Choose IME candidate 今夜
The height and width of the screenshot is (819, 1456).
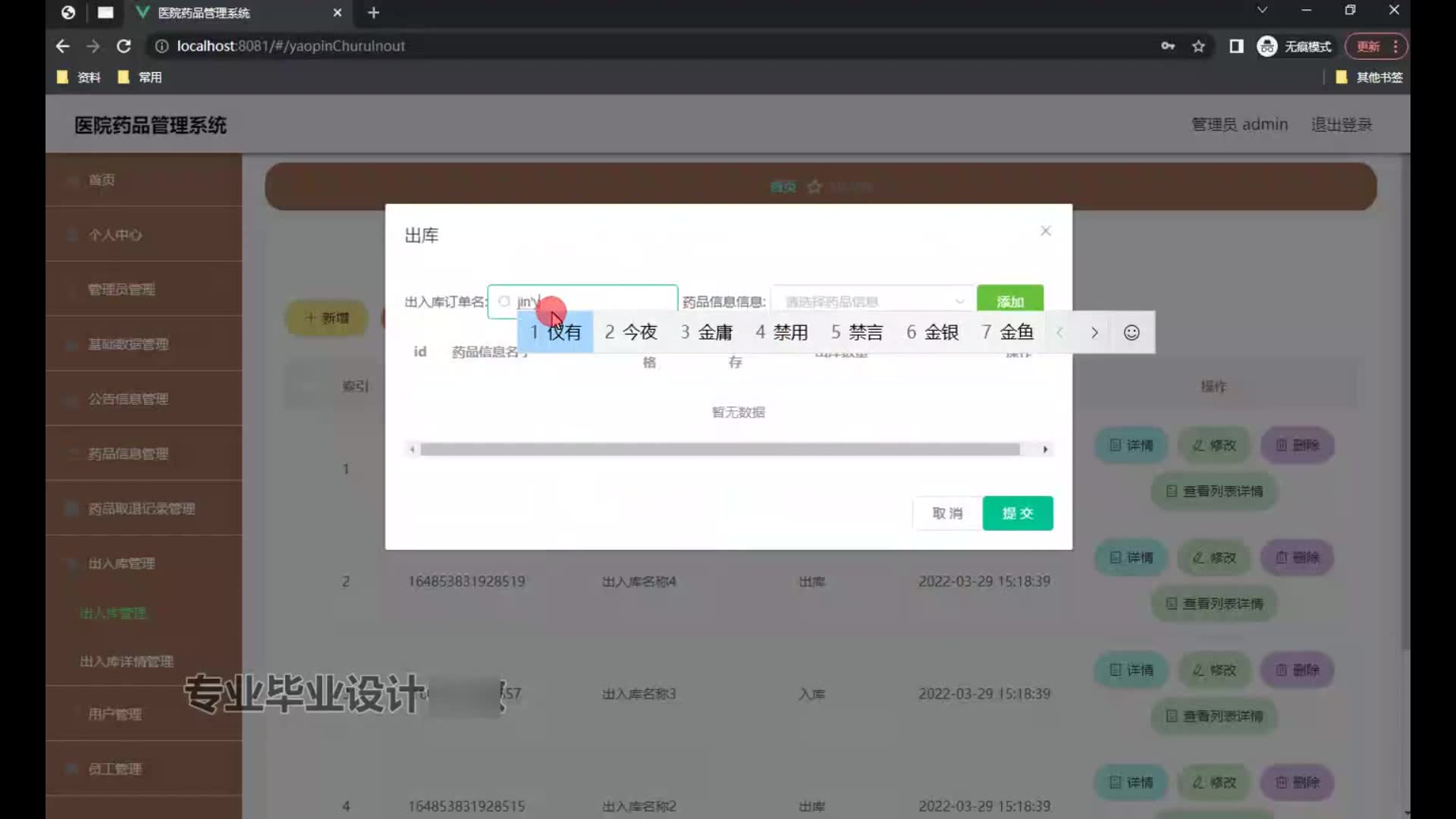pos(631,332)
